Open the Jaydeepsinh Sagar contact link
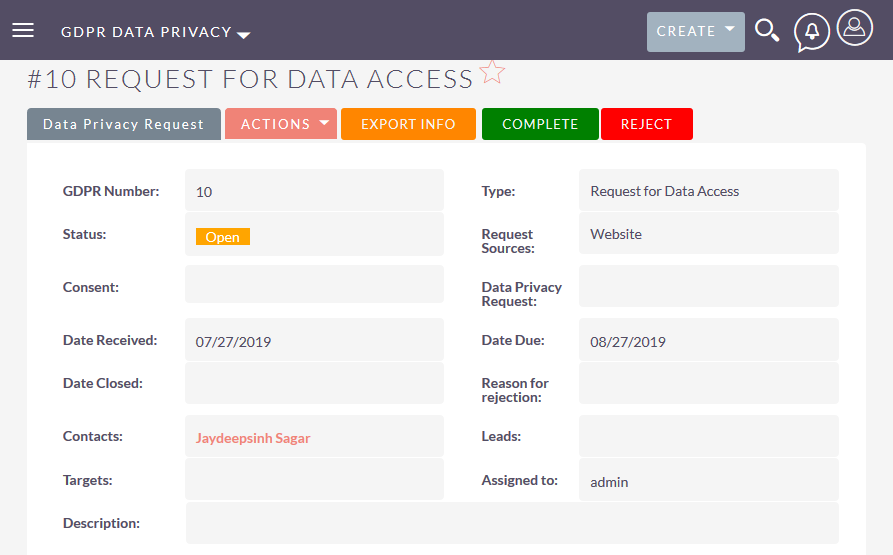The height and width of the screenshot is (555, 893). 253,438
